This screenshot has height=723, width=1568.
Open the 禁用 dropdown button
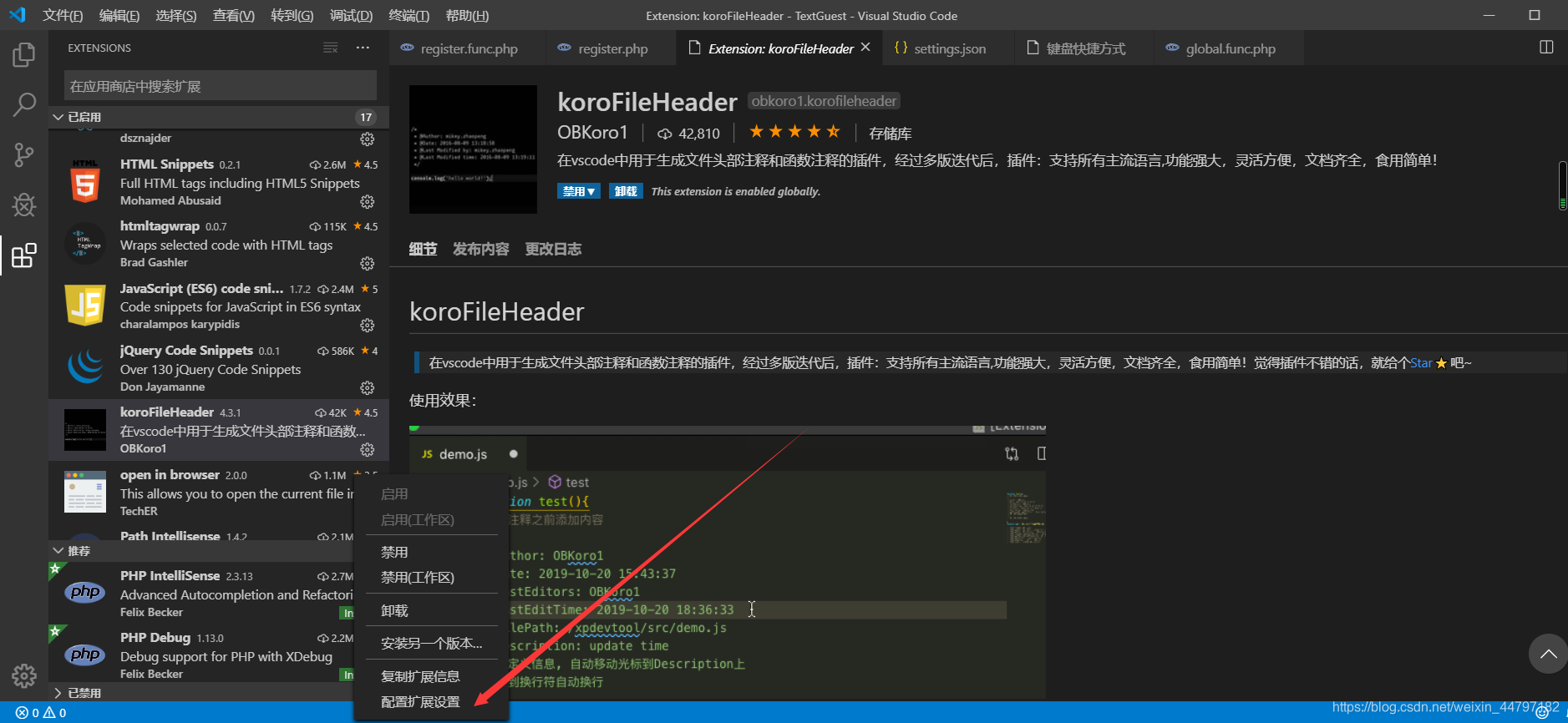[578, 191]
